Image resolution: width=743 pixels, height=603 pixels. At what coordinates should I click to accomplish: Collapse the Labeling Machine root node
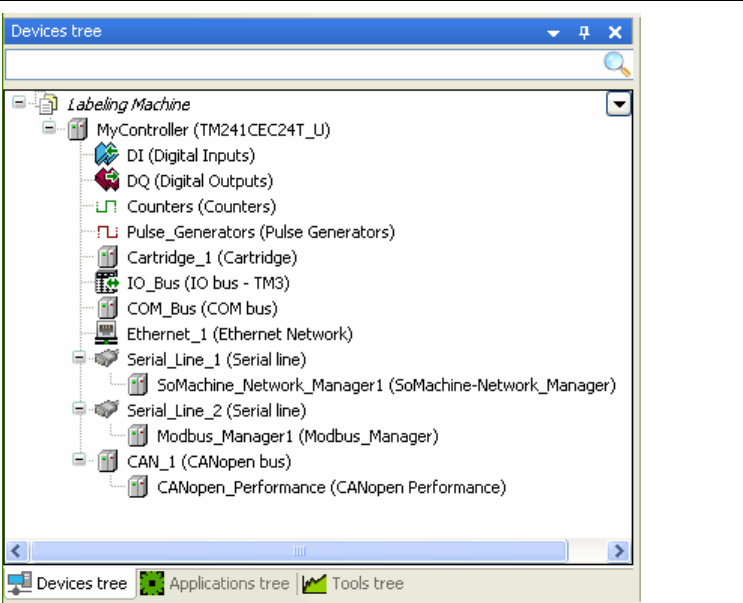tap(19, 102)
